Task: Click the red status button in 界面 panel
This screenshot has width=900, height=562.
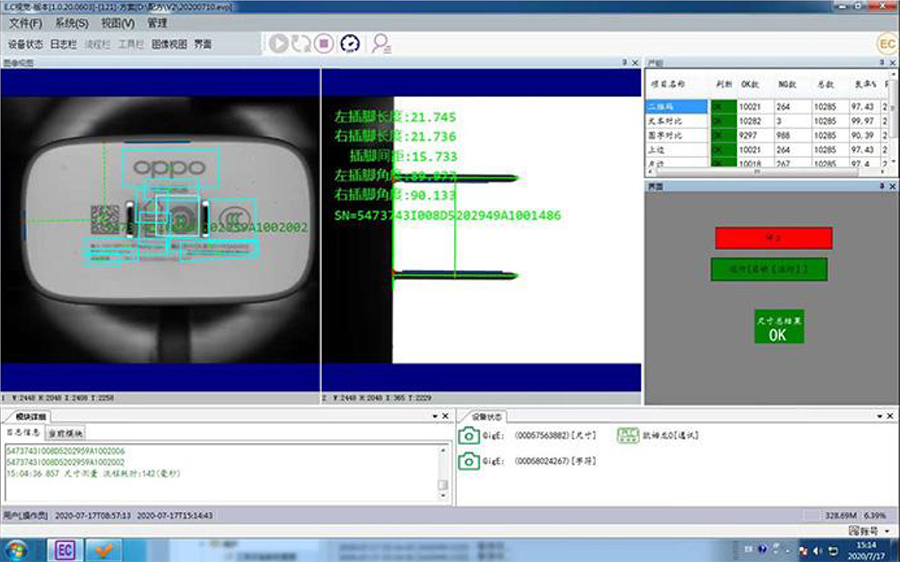Action: click(773, 238)
